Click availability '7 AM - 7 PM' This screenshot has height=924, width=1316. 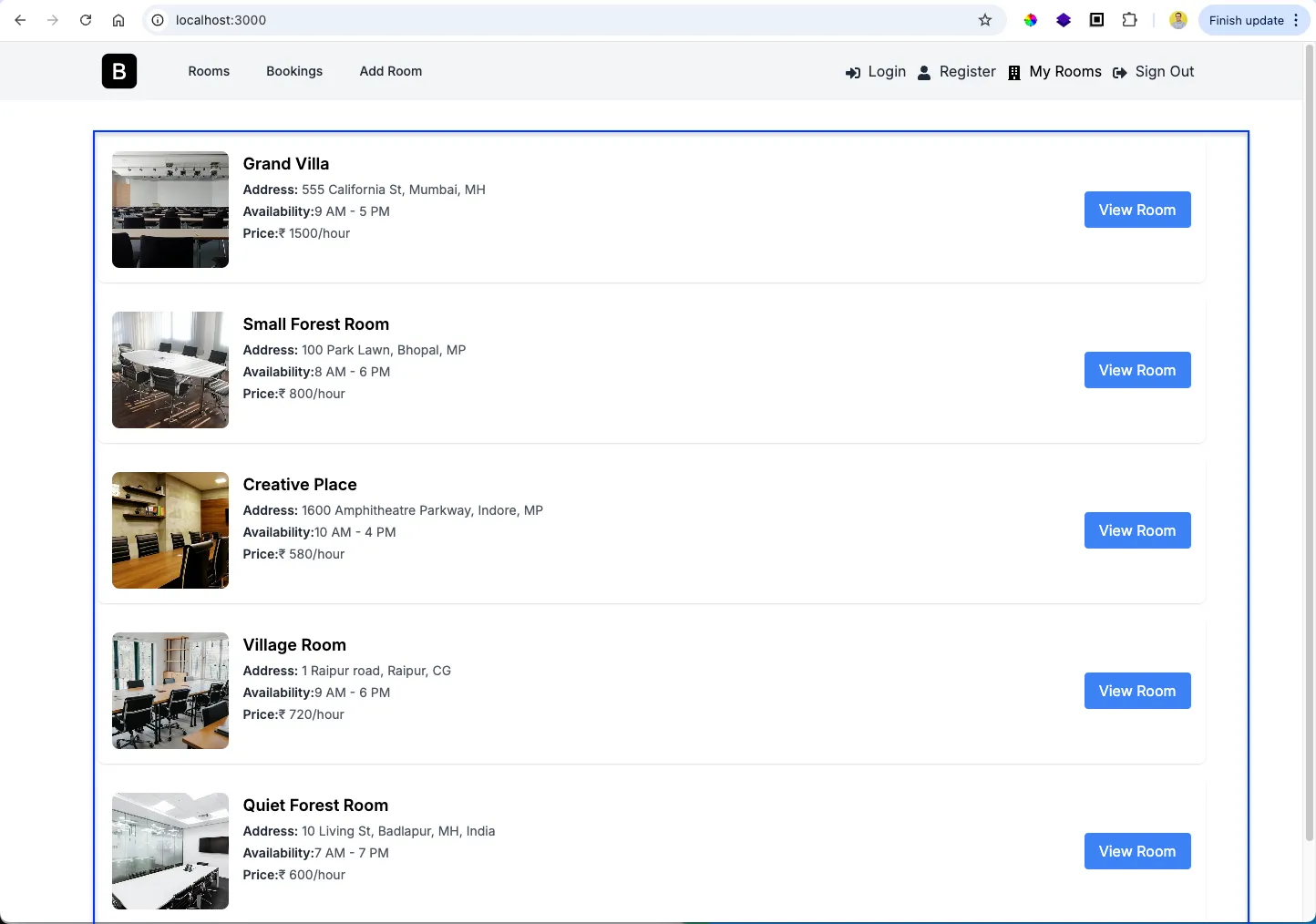tap(352, 853)
